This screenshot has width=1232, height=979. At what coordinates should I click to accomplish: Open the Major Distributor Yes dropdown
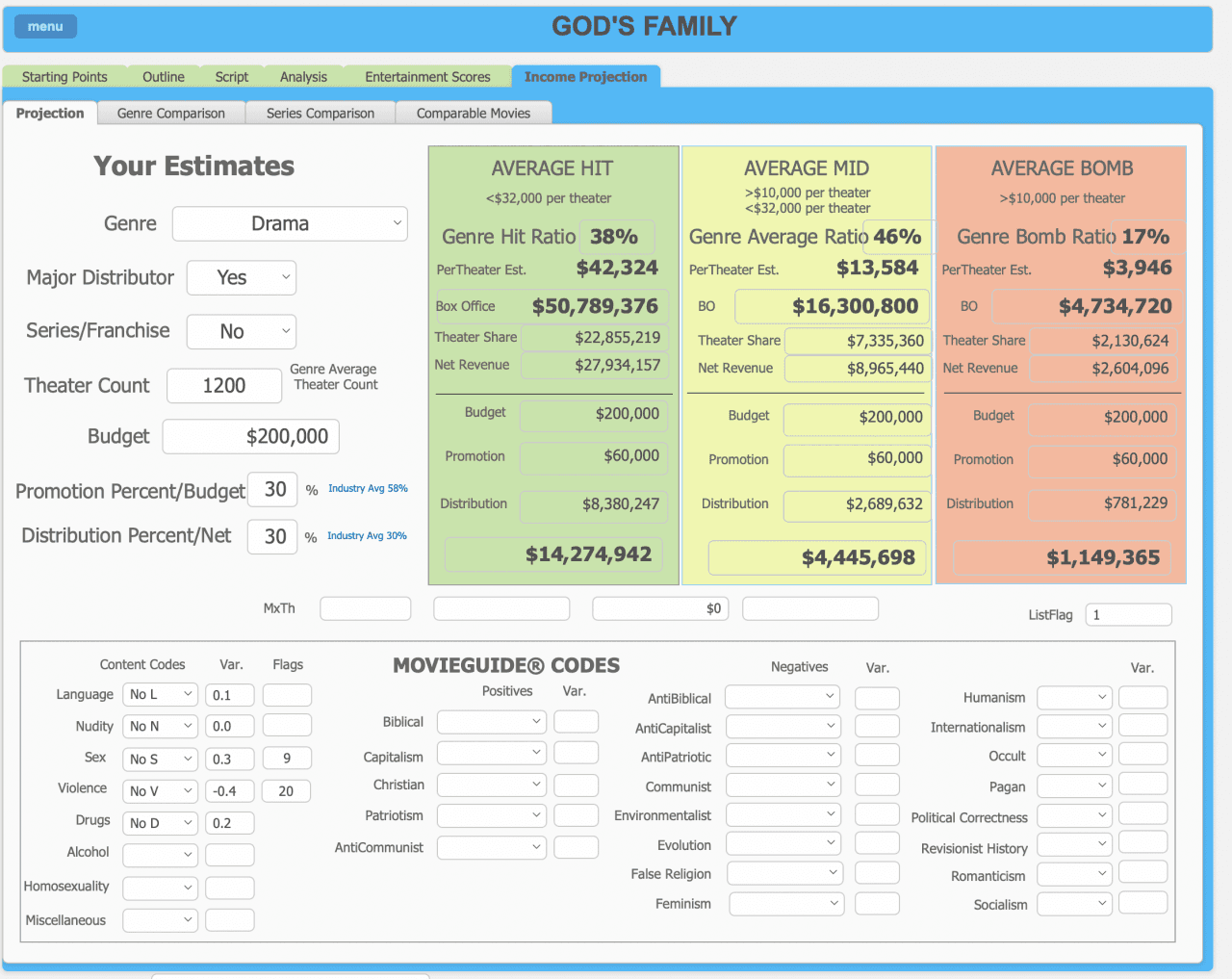pos(242,278)
